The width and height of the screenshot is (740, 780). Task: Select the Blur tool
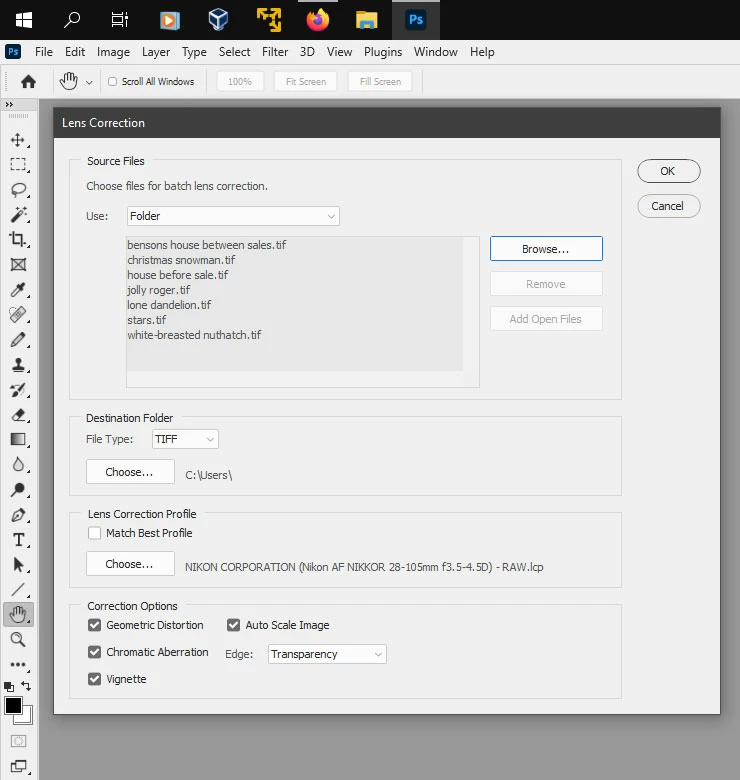18,465
